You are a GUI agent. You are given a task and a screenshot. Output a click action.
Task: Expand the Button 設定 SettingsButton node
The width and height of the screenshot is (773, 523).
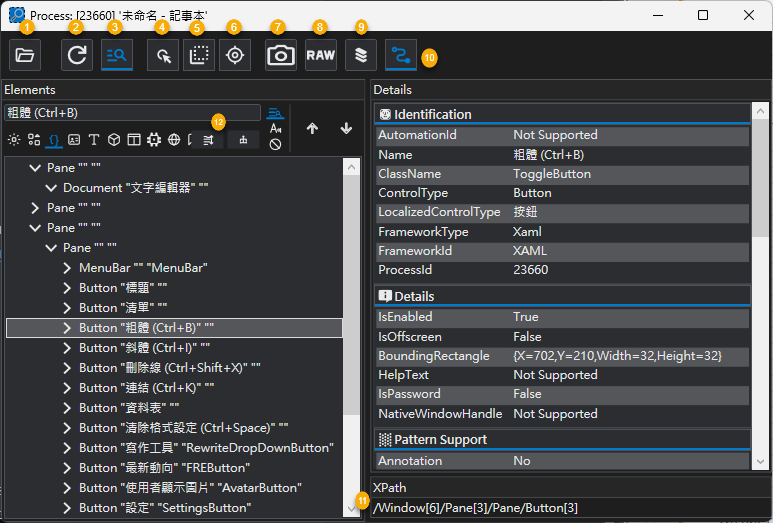(x=68, y=508)
